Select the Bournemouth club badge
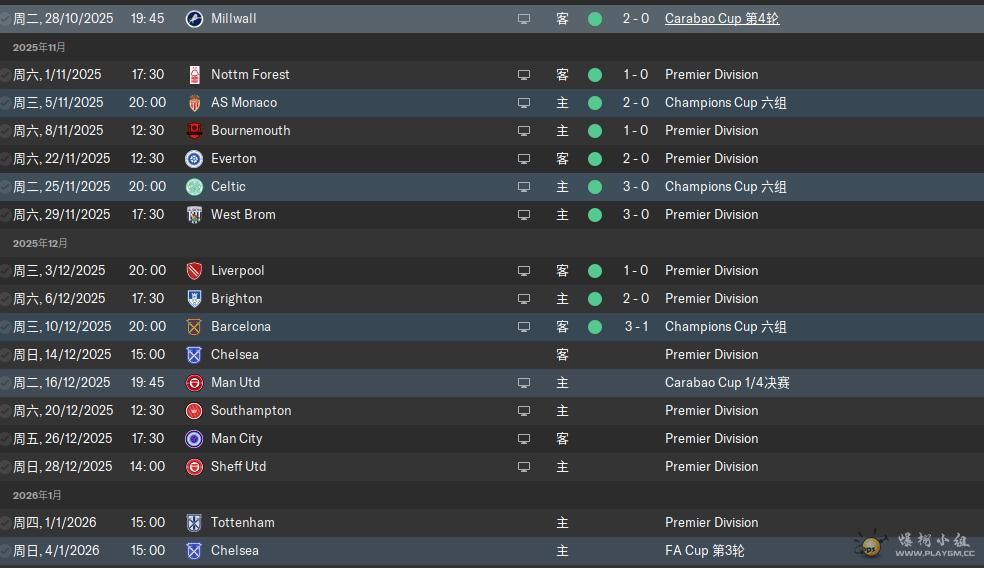984x568 pixels. pos(194,131)
